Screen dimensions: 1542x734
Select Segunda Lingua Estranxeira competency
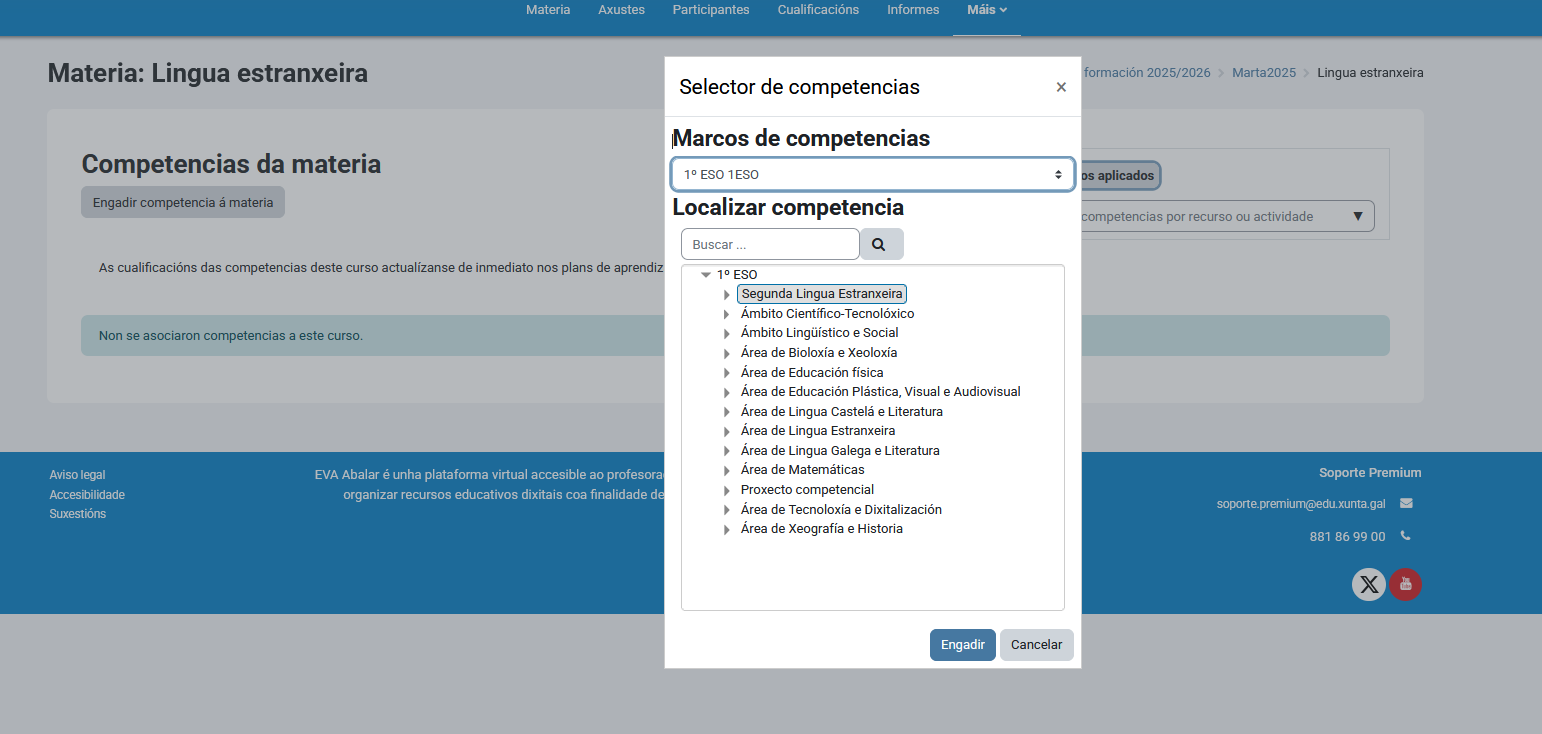pos(821,294)
